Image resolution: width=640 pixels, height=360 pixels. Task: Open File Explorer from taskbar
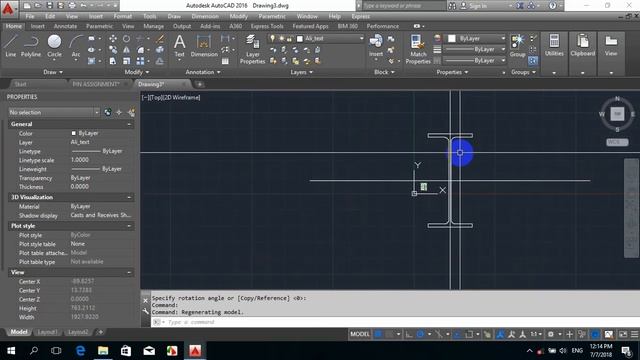point(103,351)
